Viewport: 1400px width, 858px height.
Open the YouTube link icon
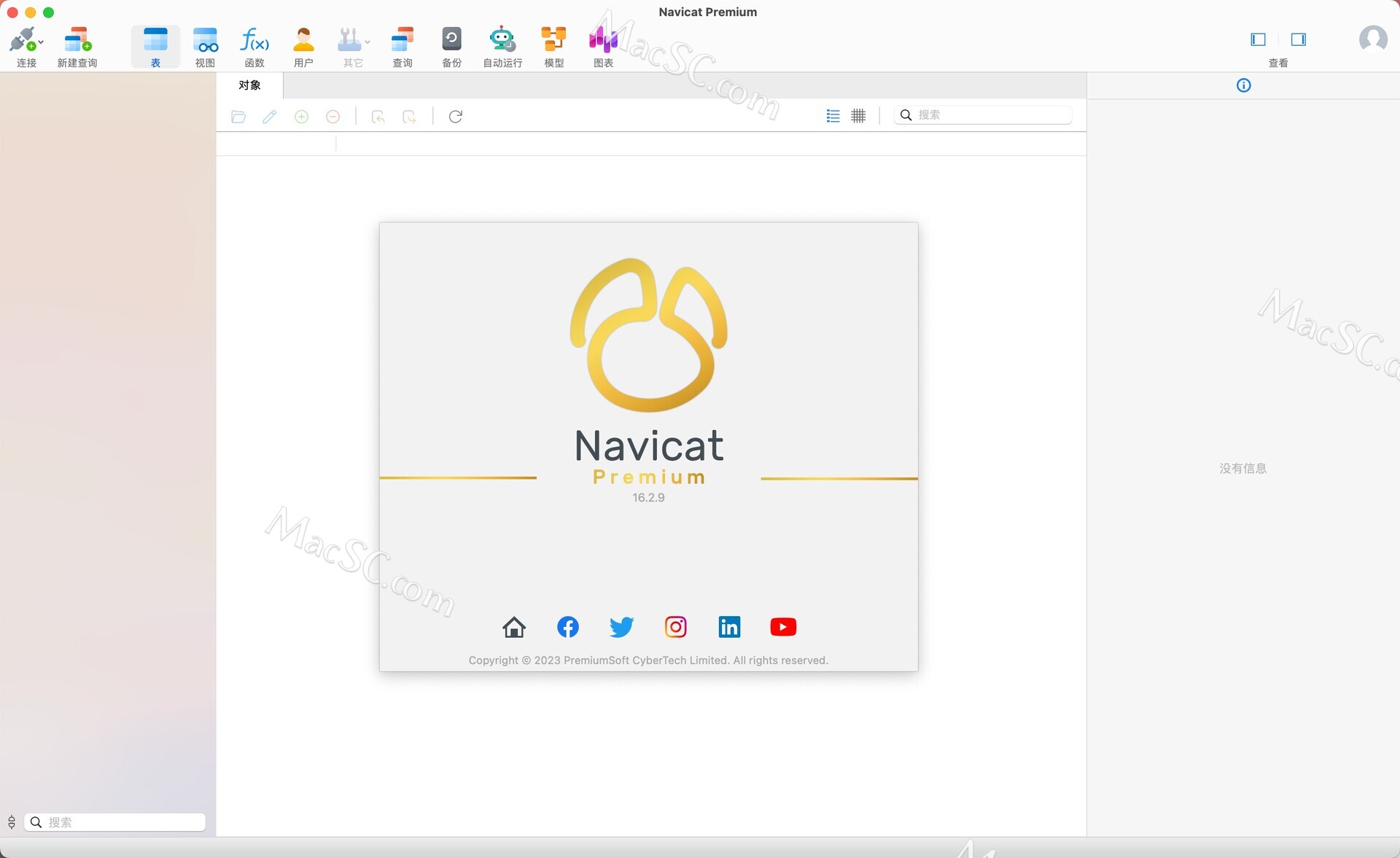pos(783,627)
